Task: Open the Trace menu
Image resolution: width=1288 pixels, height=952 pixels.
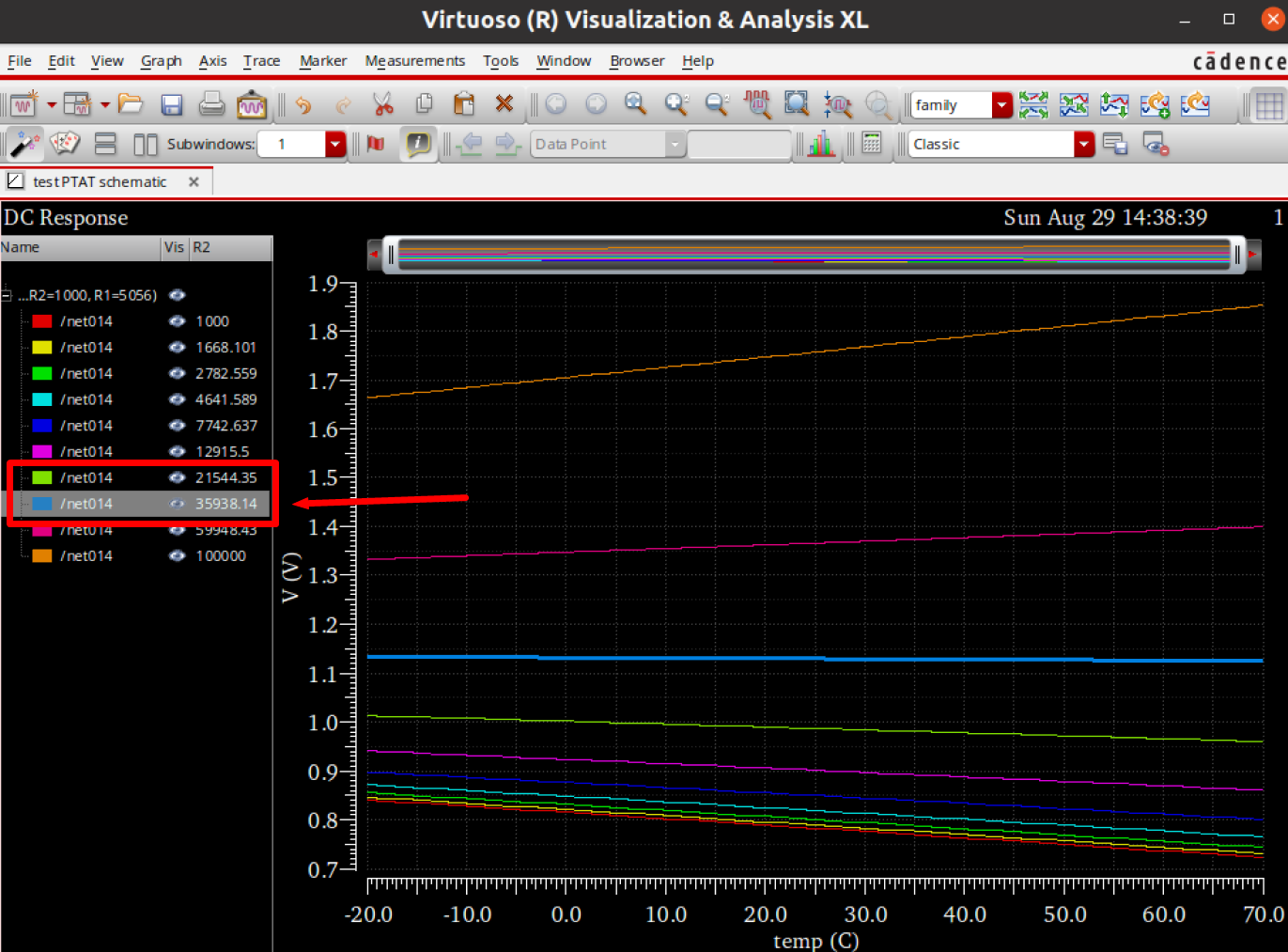Action: point(261,61)
